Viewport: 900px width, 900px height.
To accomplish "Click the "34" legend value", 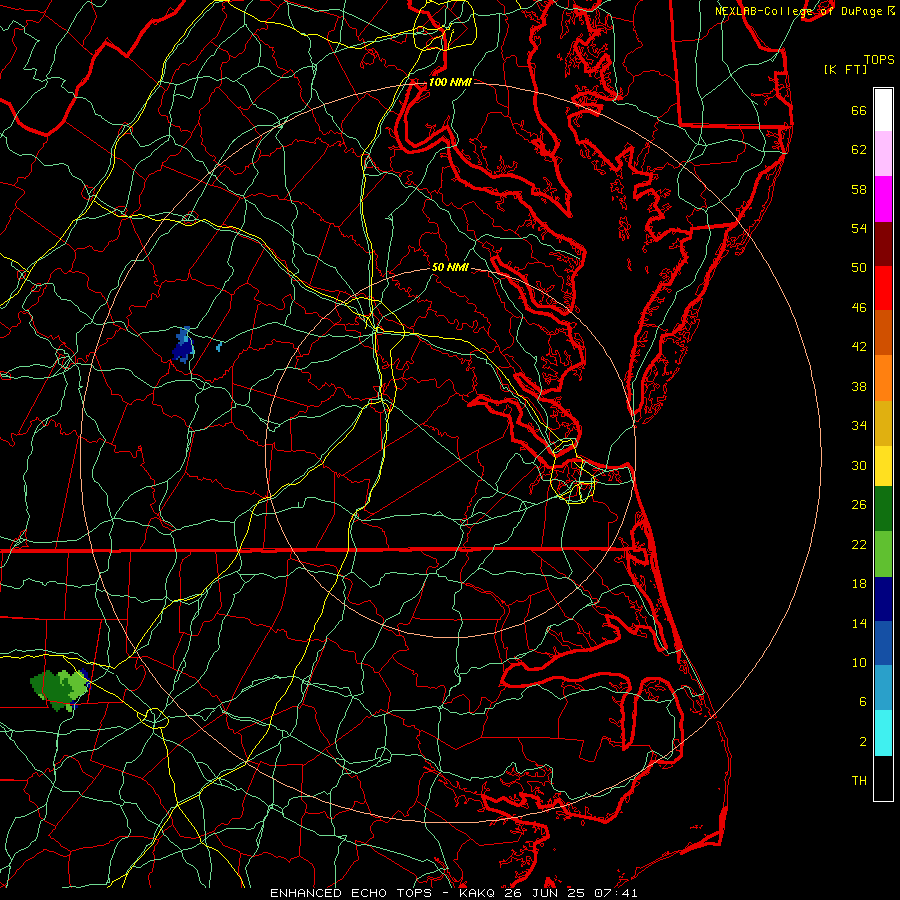I will (x=859, y=426).
